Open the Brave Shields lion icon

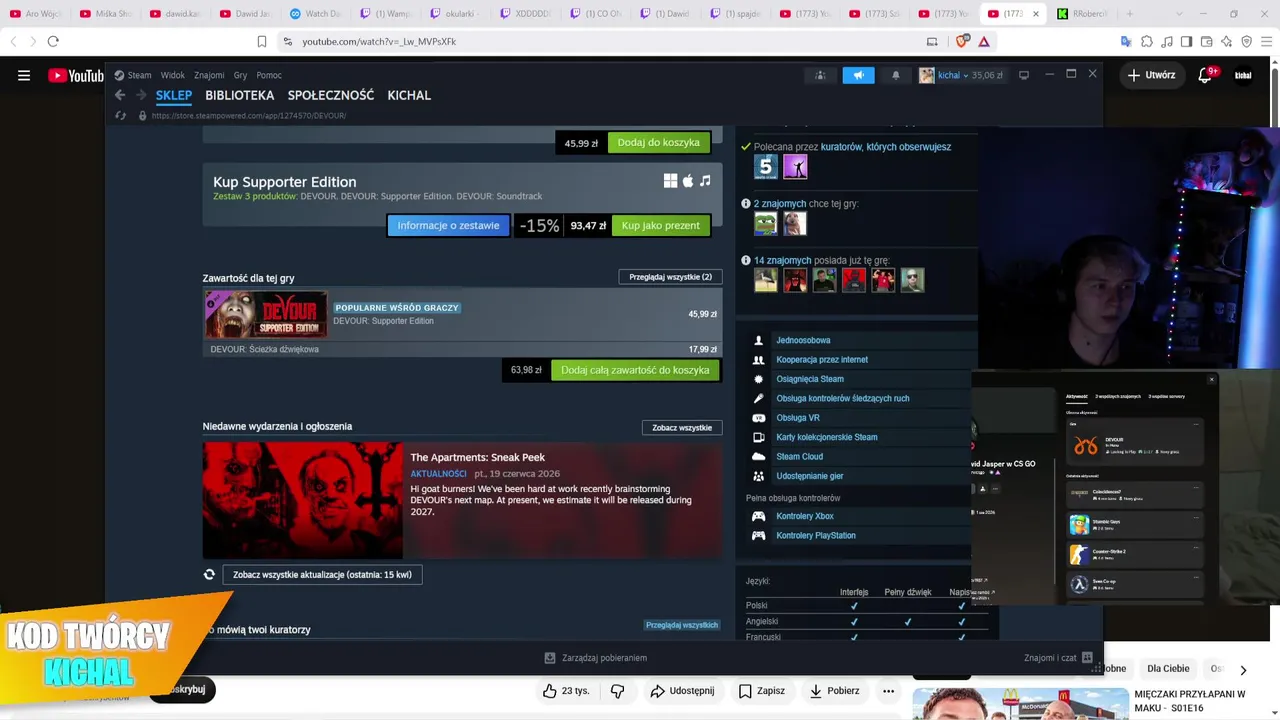click(962, 41)
